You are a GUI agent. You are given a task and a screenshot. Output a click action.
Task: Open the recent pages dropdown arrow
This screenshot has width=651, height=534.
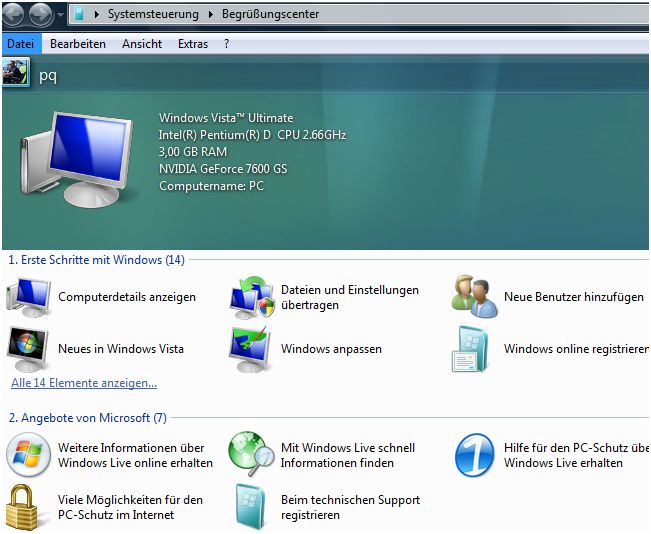click(x=60, y=15)
